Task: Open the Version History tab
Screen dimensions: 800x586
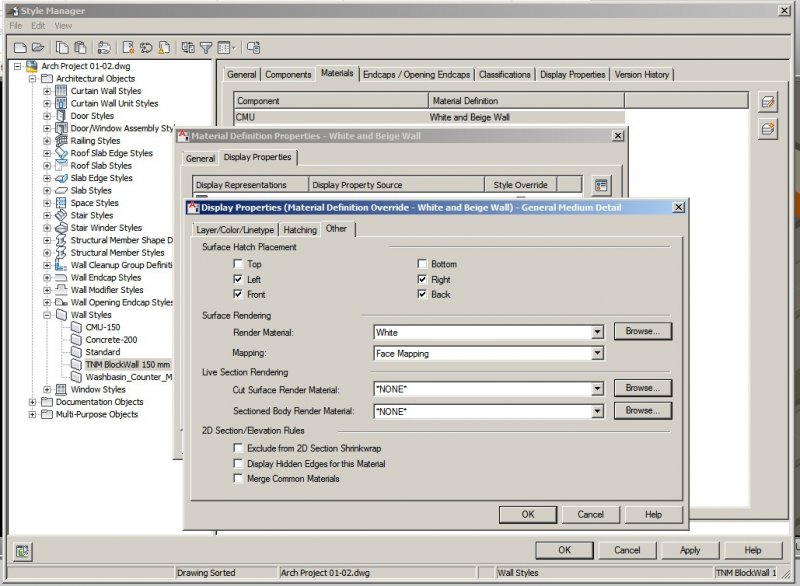Action: click(642, 74)
